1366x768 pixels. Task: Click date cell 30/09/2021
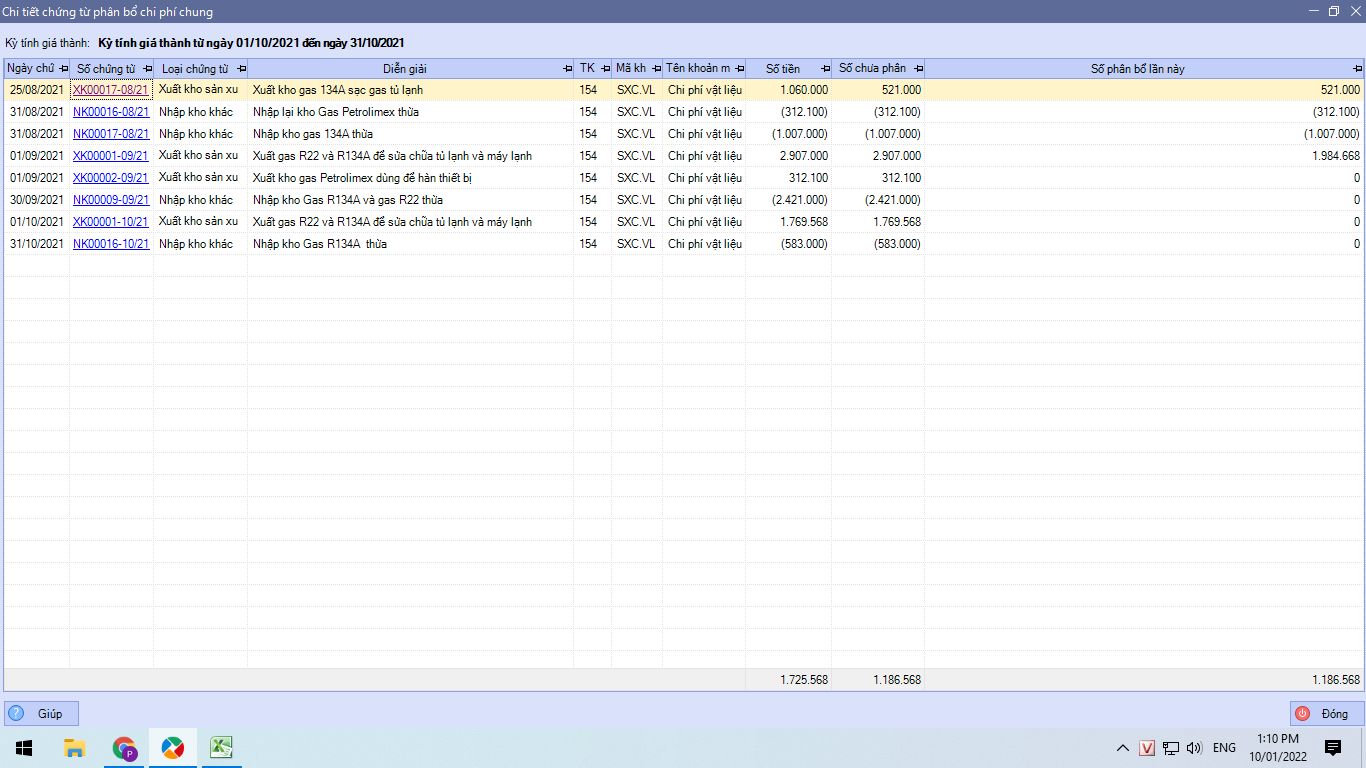37,200
